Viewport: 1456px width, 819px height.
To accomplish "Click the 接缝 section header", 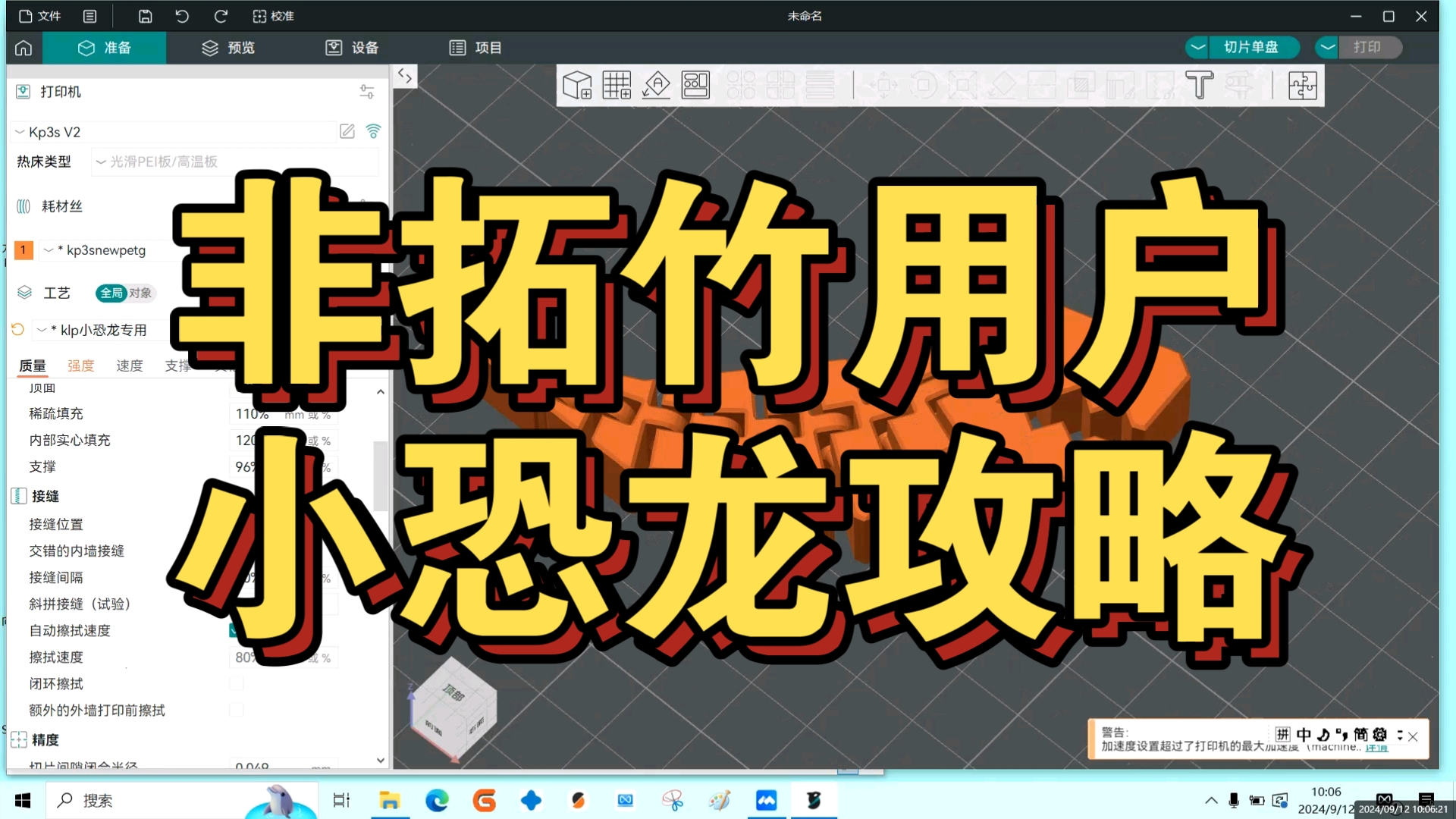I will [x=45, y=496].
